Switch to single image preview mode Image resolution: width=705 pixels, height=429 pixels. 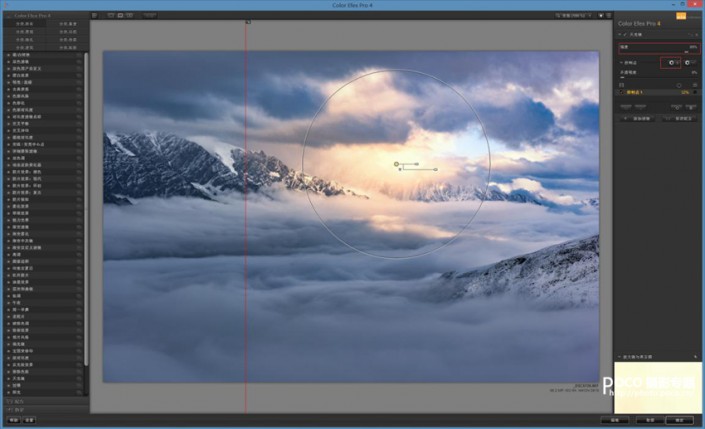109,16
